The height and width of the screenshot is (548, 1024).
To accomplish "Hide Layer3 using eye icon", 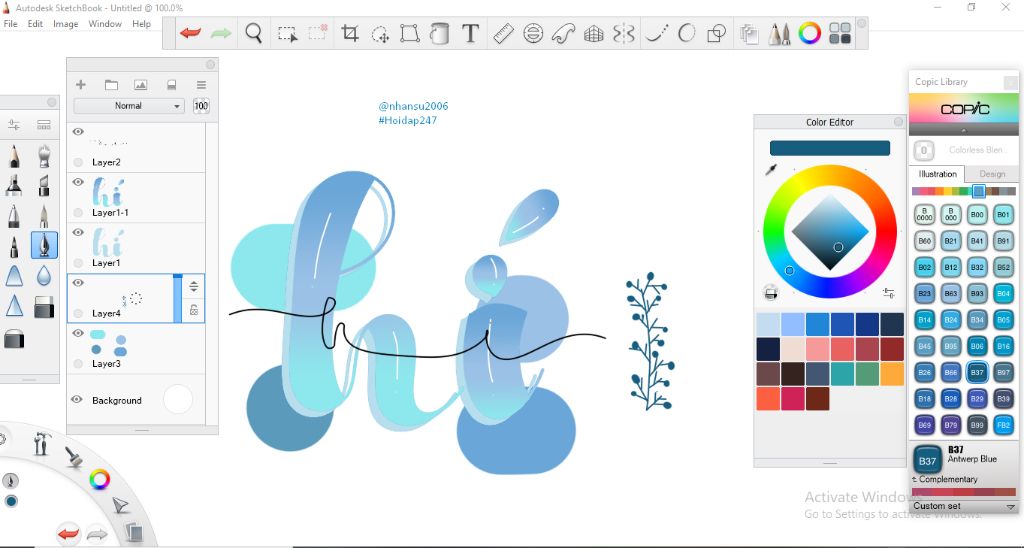I will (x=78, y=333).
